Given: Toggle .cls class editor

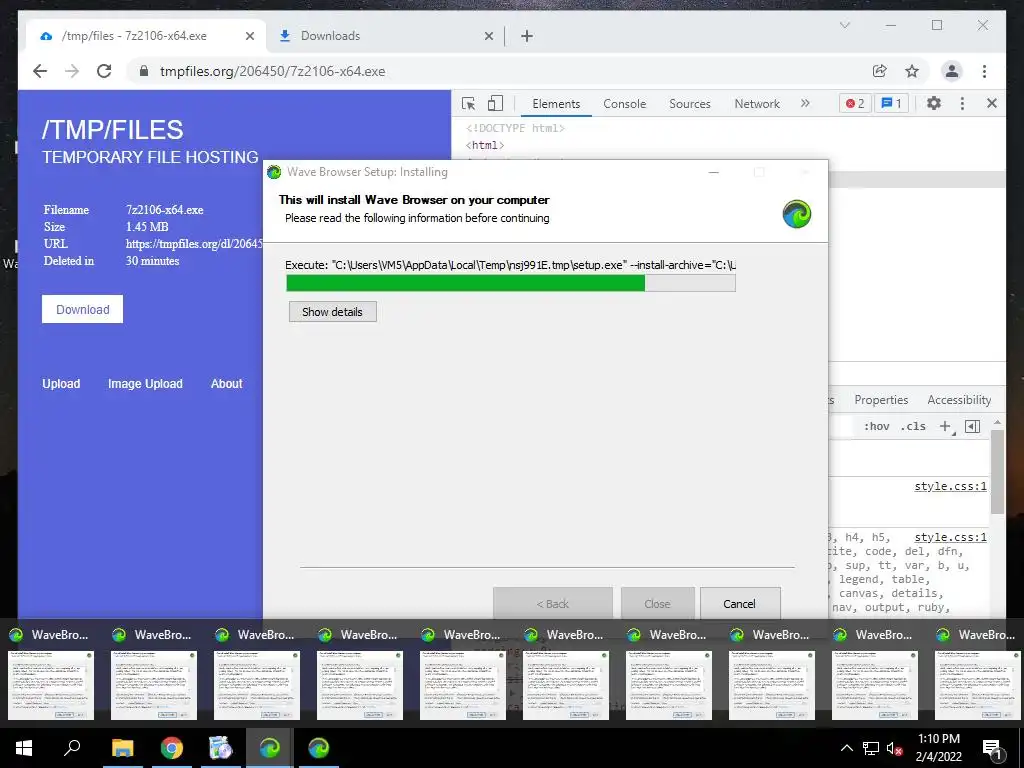Looking at the screenshot, I should (x=913, y=426).
